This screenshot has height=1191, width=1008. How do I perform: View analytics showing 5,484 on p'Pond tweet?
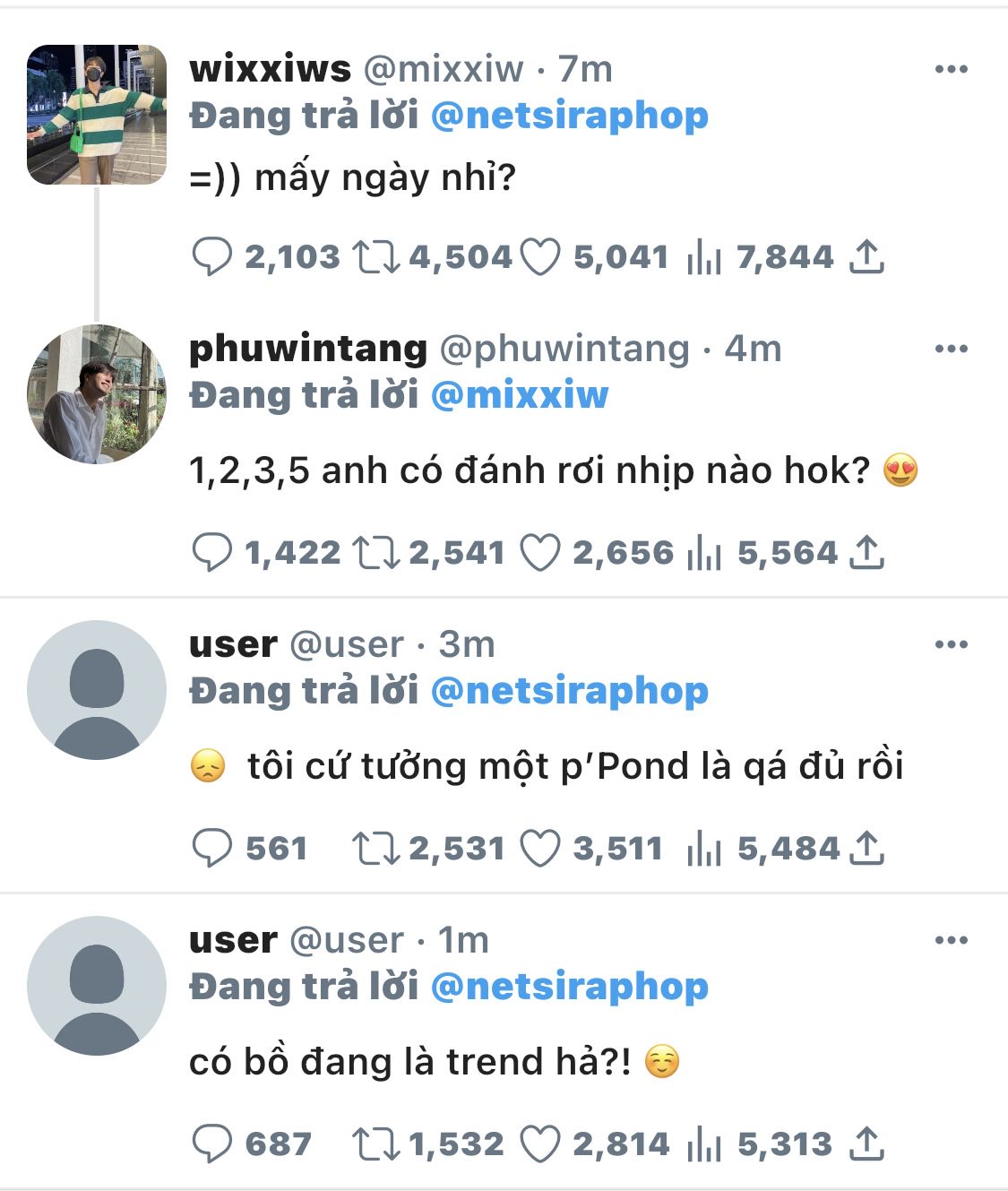point(703,849)
